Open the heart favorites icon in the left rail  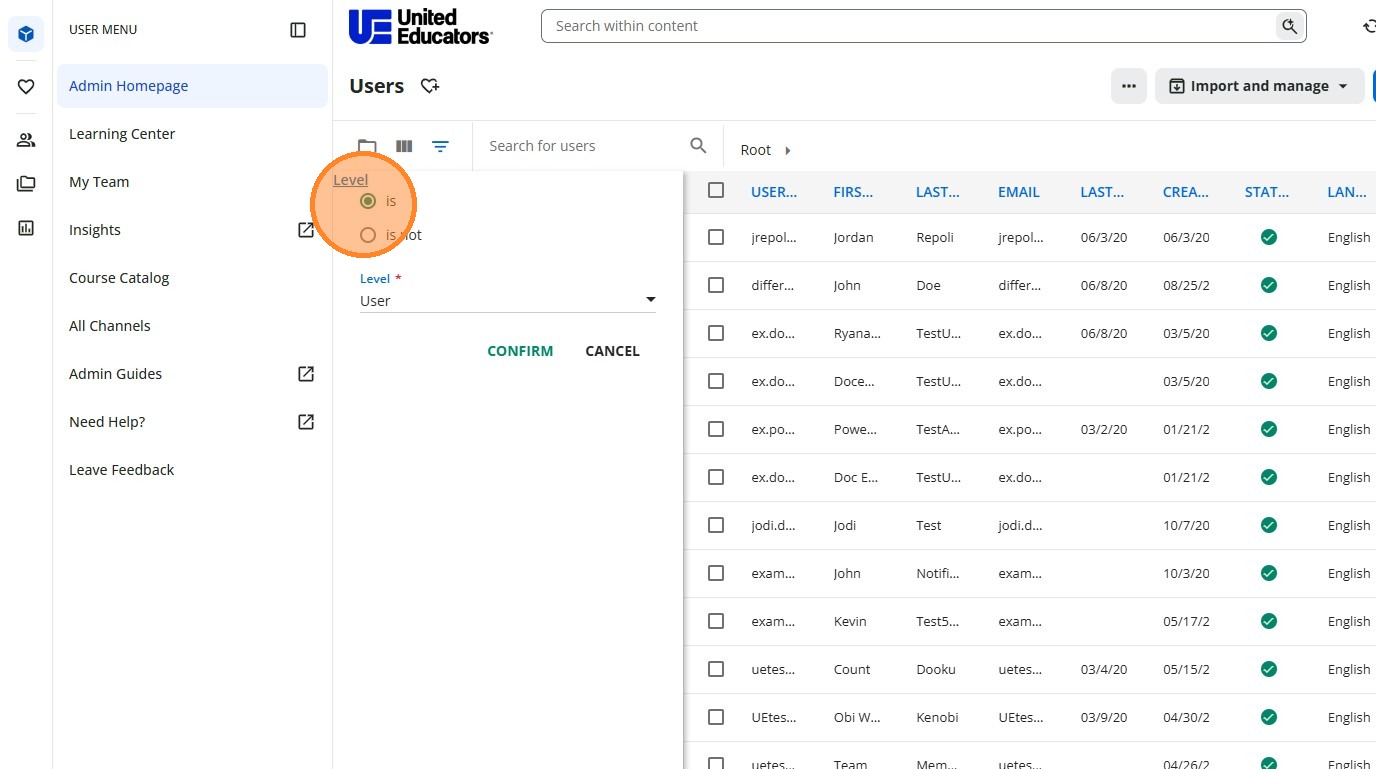26,87
